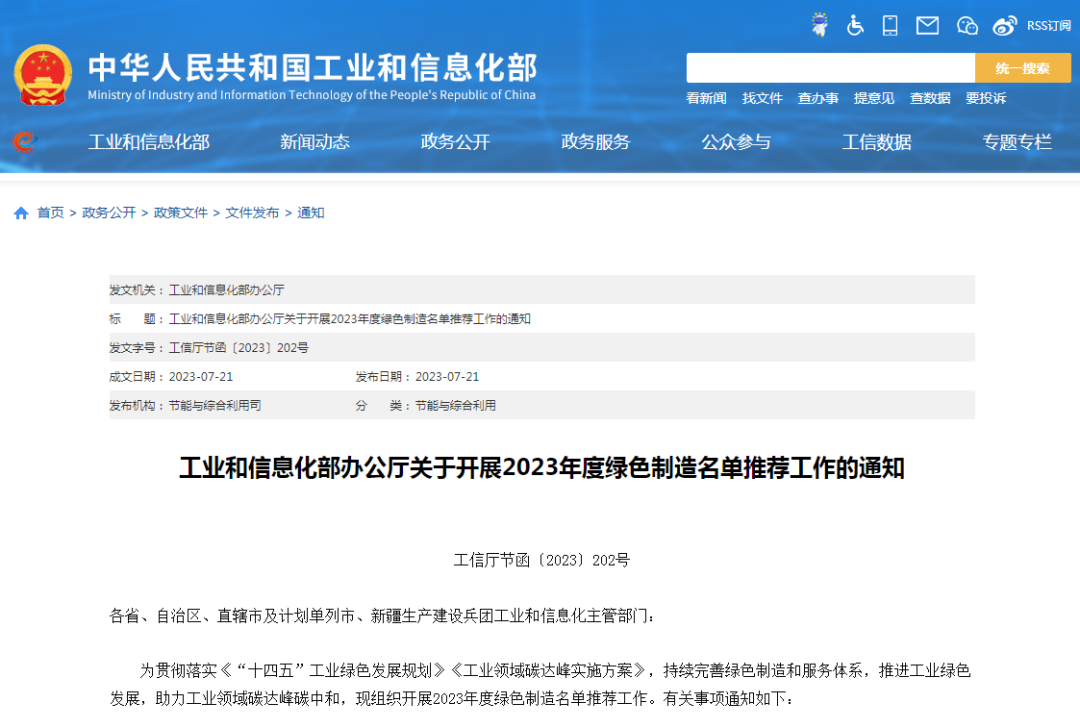
Task: Open the WeChat icon
Action: click(x=967, y=26)
